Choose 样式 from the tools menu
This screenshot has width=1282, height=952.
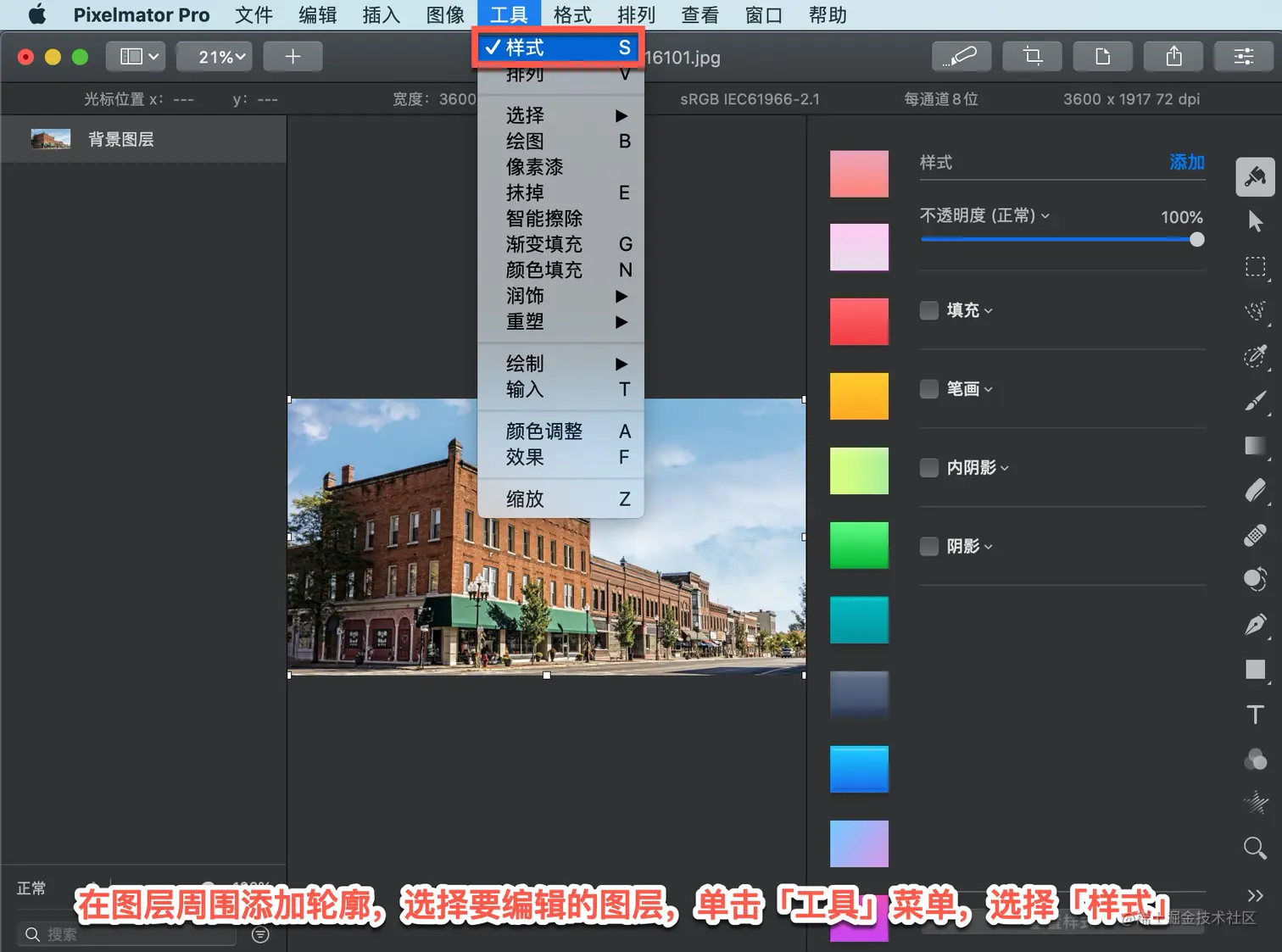coord(560,47)
